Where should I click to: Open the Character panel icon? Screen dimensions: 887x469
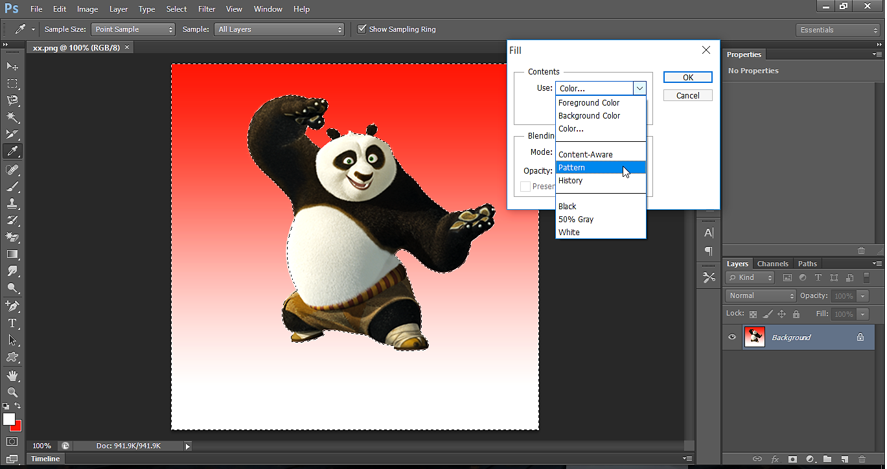pos(709,233)
